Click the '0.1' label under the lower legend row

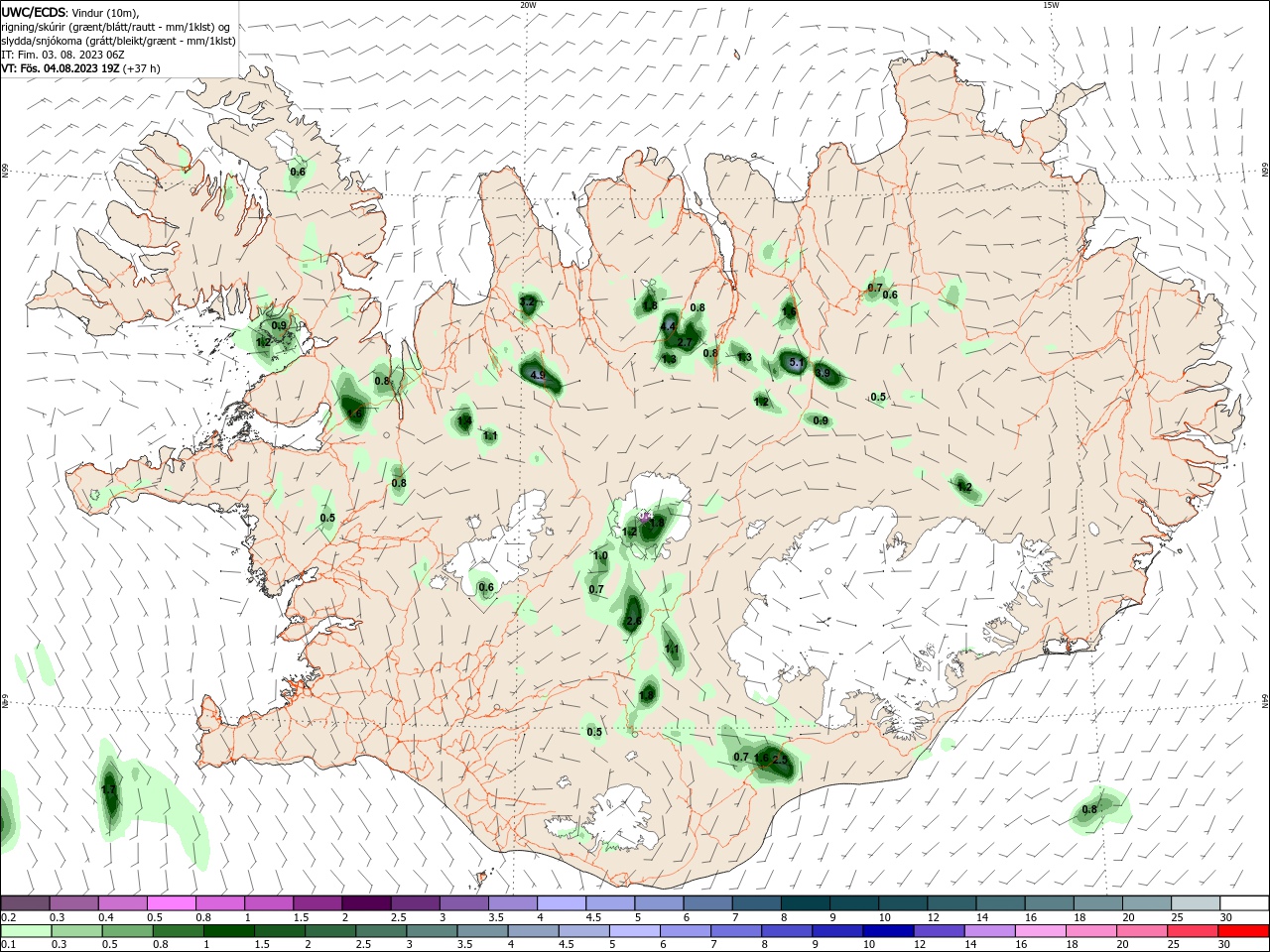pos(9,945)
